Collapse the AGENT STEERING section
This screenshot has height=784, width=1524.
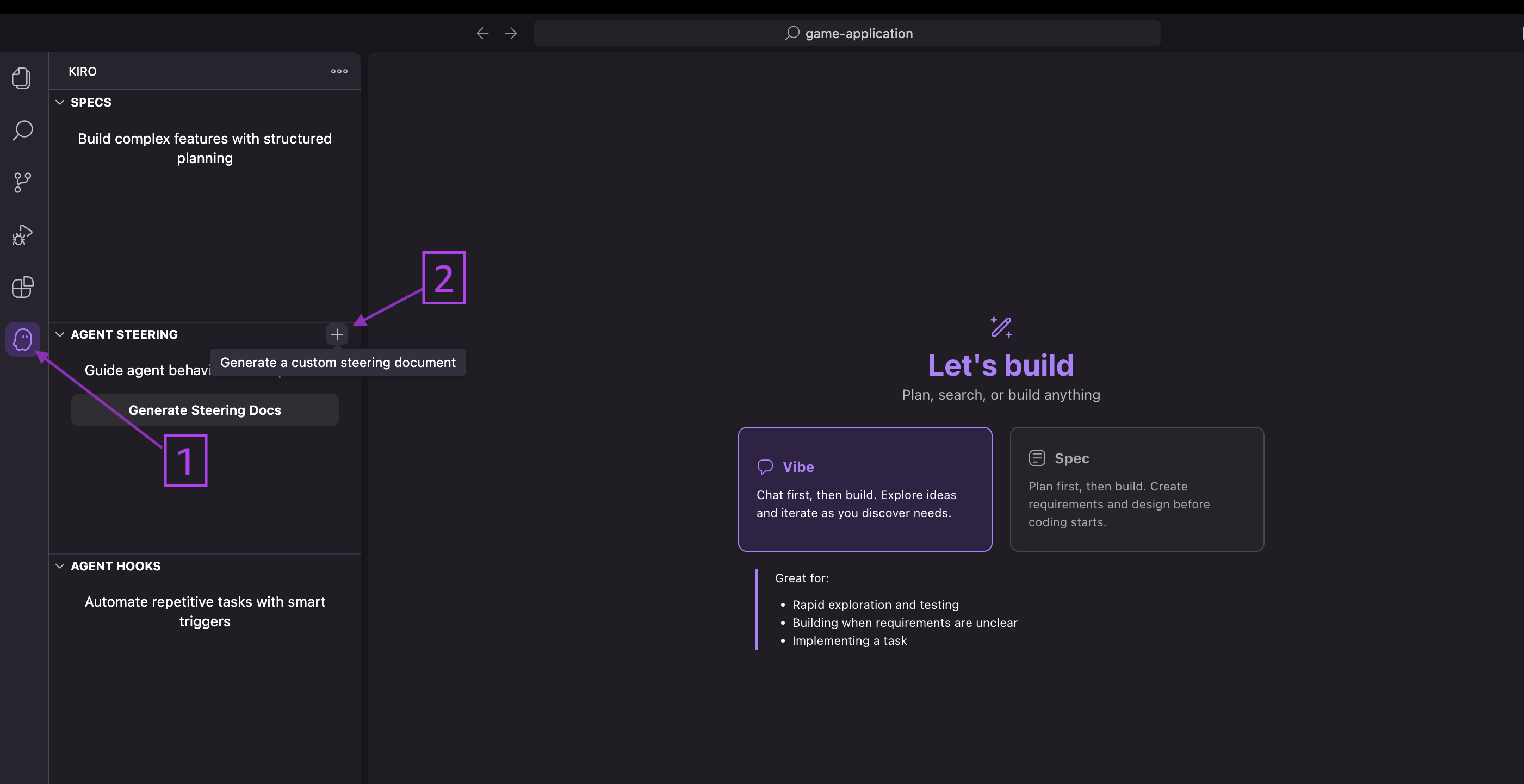click(60, 335)
